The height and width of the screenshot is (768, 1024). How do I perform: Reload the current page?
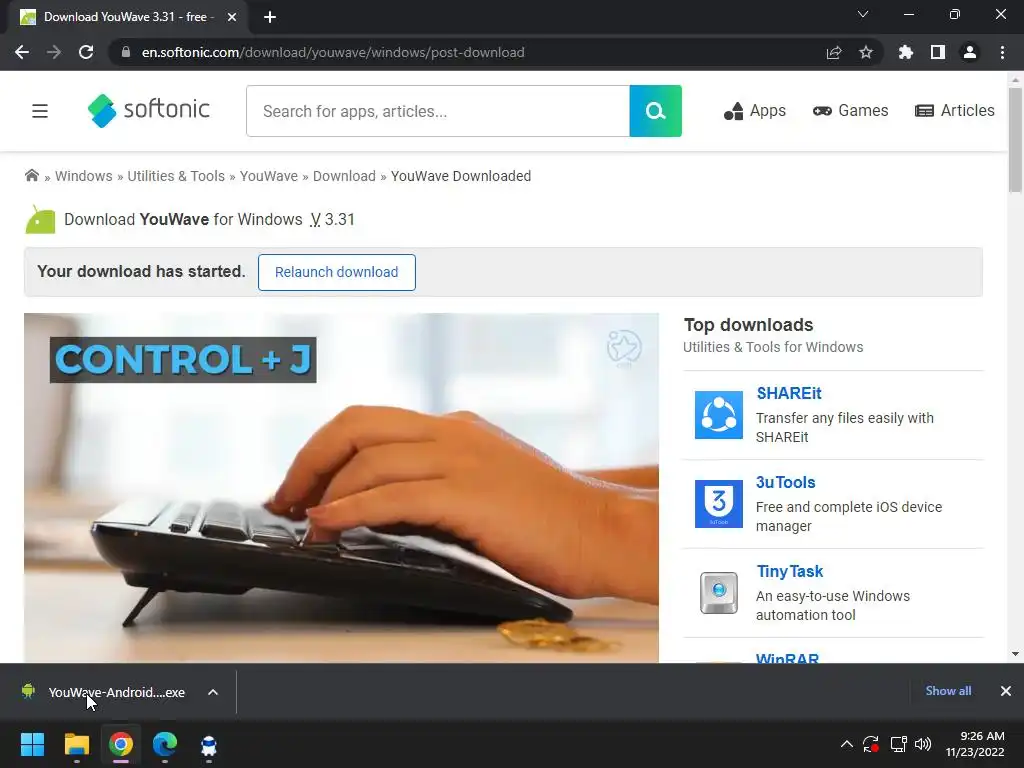pyautogui.click(x=86, y=52)
